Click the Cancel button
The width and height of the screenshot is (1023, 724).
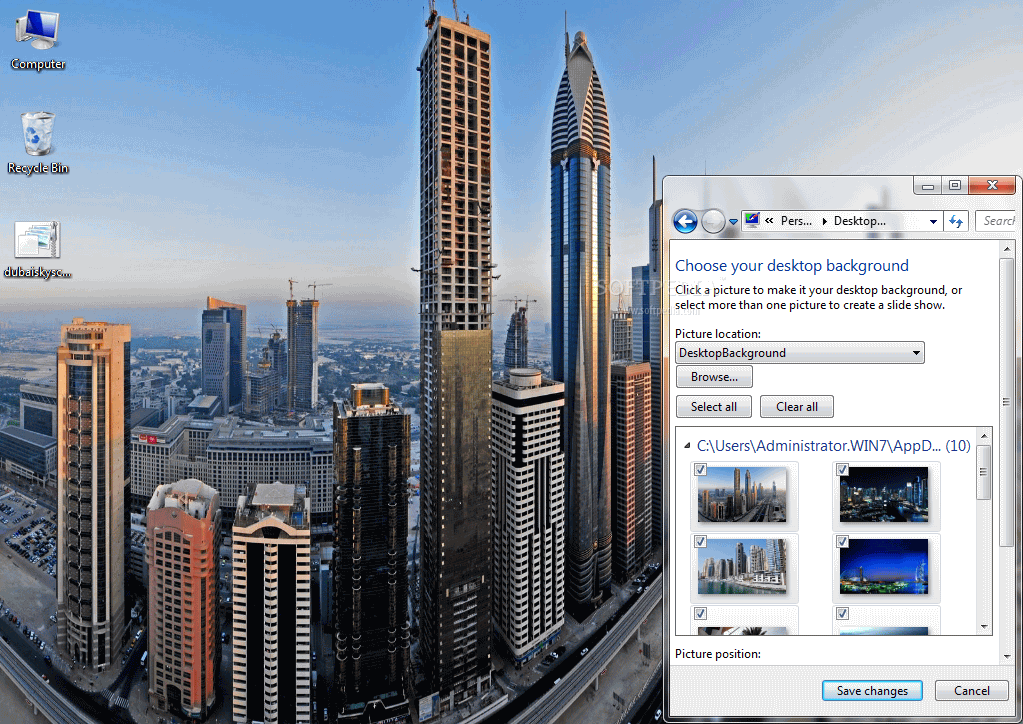point(971,691)
